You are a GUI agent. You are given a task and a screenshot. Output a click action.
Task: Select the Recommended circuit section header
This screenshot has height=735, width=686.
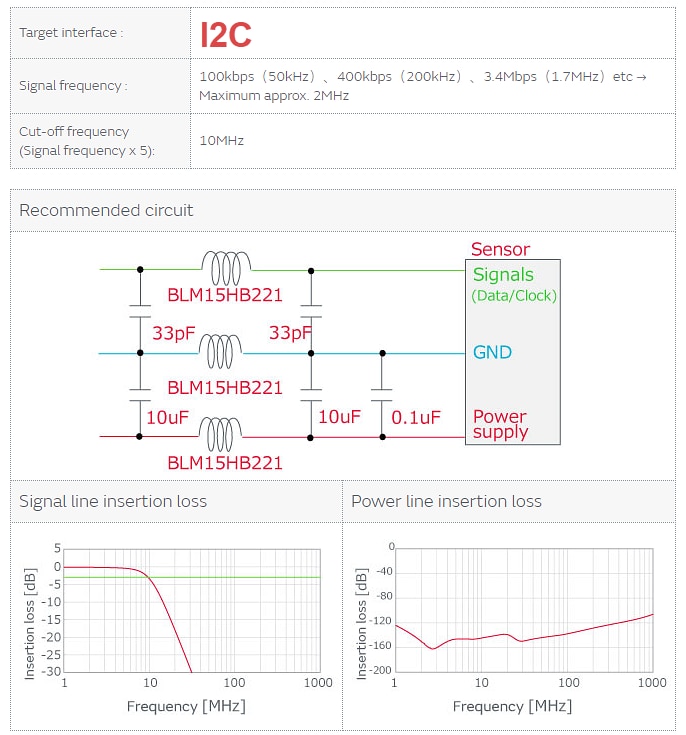coord(106,210)
